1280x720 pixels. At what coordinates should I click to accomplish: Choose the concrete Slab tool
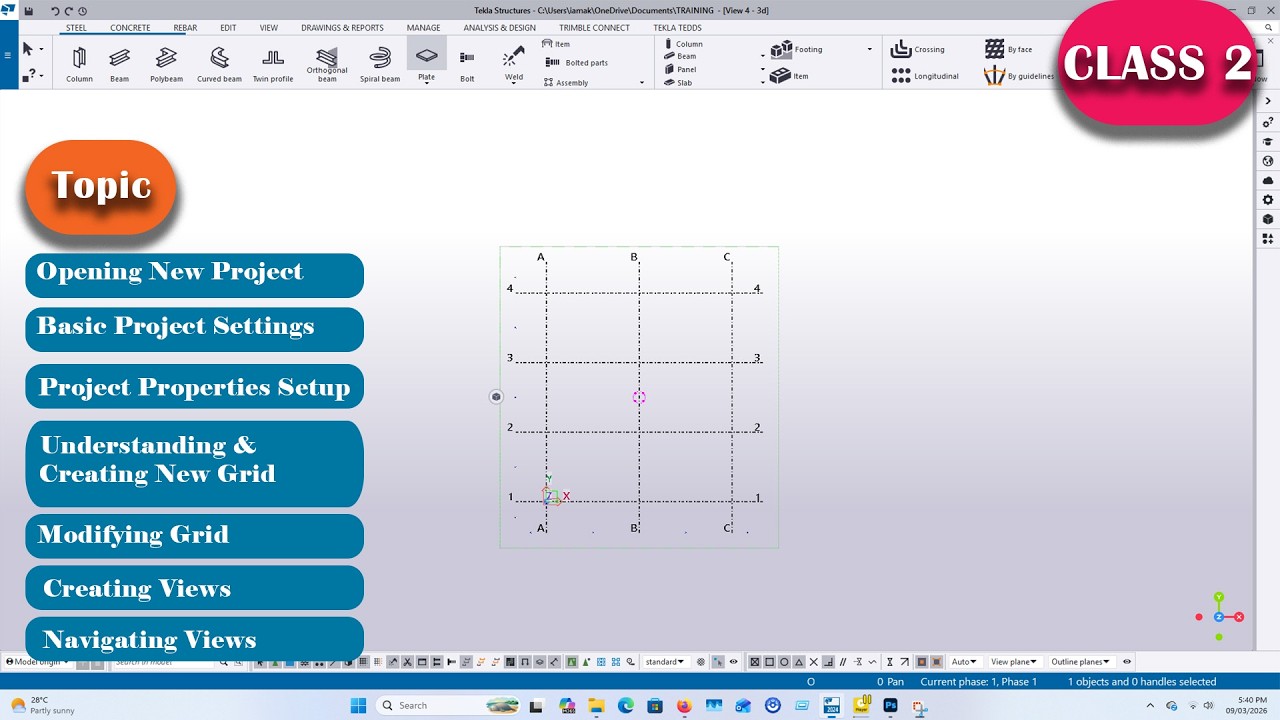click(x=678, y=83)
